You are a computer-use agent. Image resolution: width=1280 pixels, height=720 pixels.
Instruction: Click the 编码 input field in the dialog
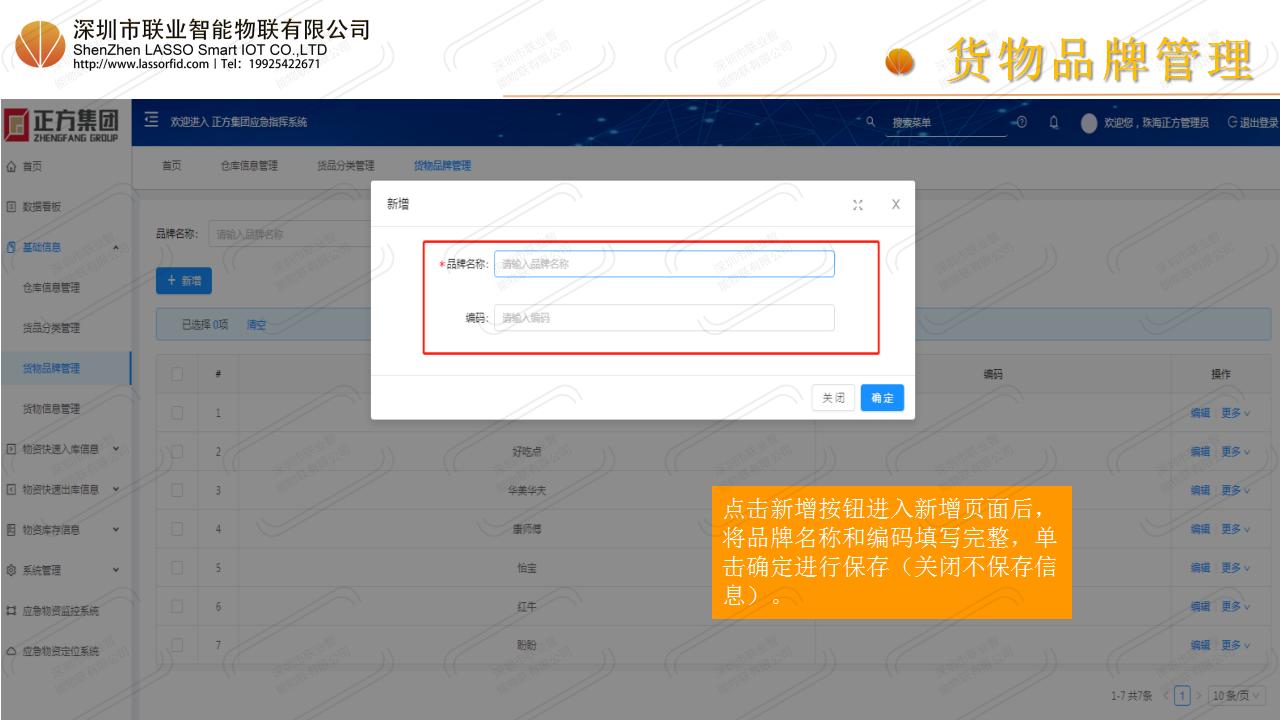(664, 318)
